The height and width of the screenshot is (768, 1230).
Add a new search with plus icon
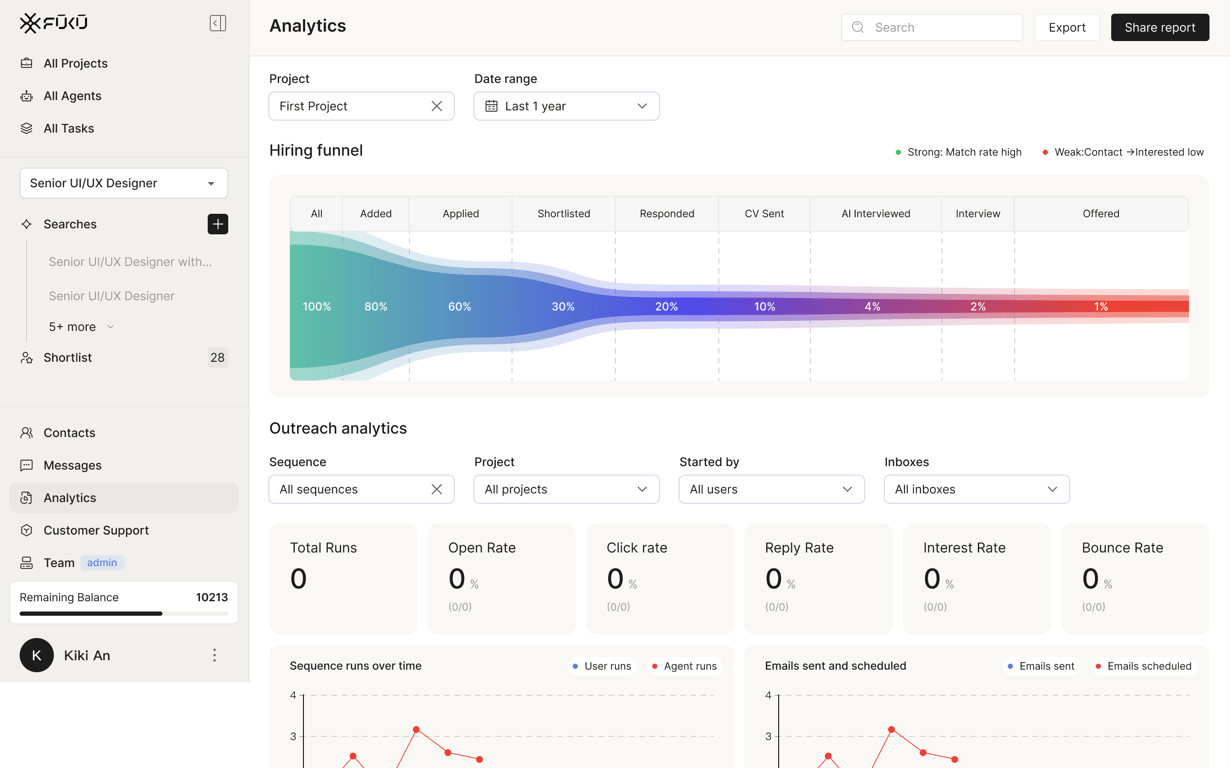click(218, 224)
